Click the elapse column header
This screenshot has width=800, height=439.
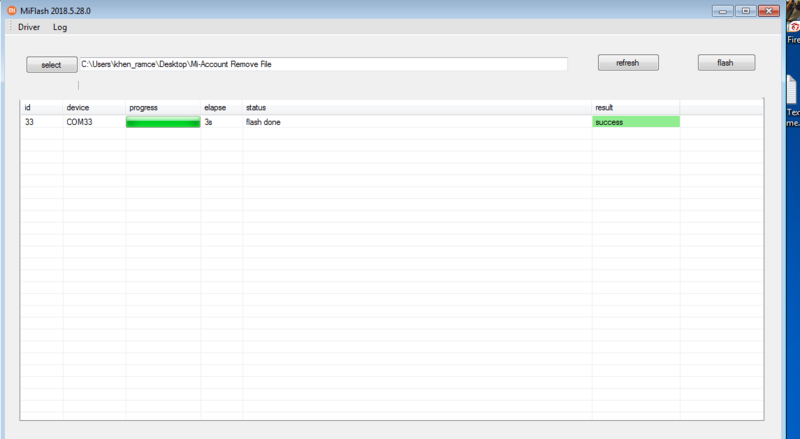click(221, 108)
